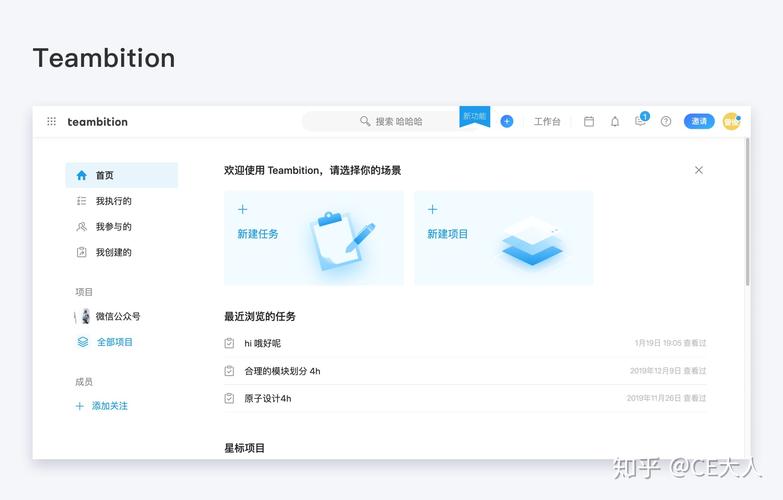Select 首页 in the sidebar
783x500 pixels.
[x=121, y=175]
